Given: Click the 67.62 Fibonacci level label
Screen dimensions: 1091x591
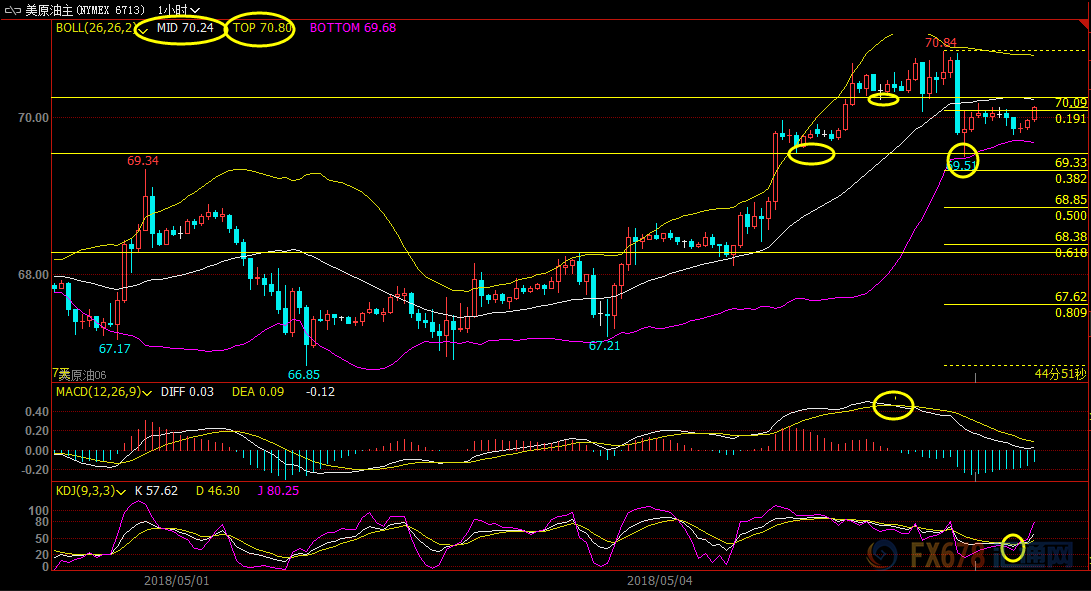Looking at the screenshot, I should [1071, 297].
